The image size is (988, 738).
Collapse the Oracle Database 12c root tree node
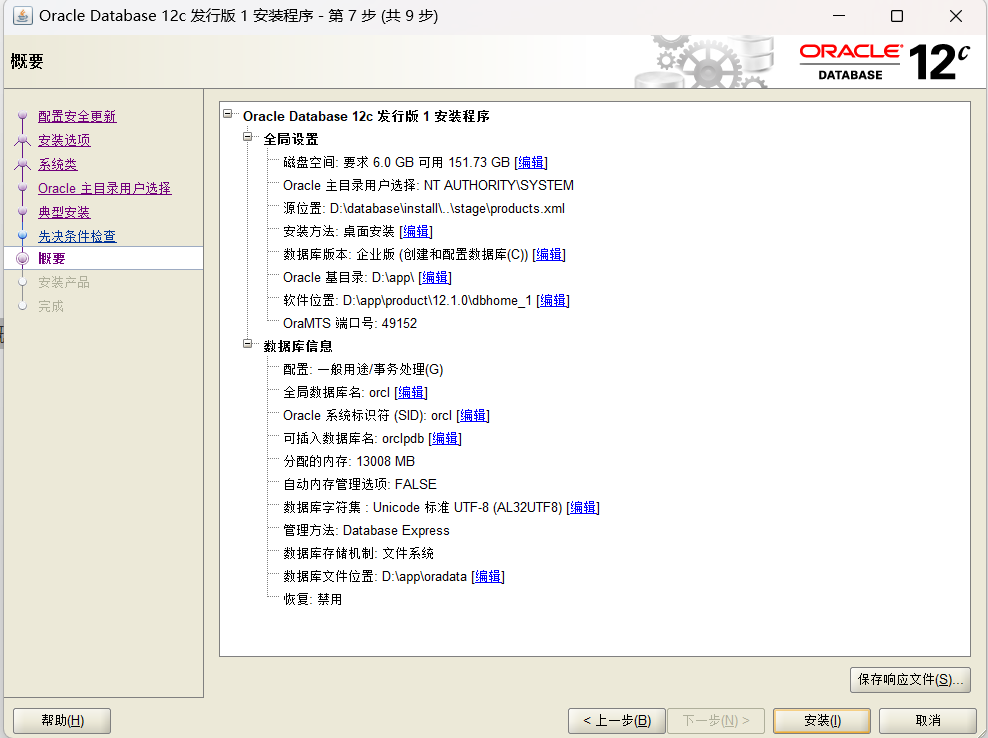(x=227, y=114)
